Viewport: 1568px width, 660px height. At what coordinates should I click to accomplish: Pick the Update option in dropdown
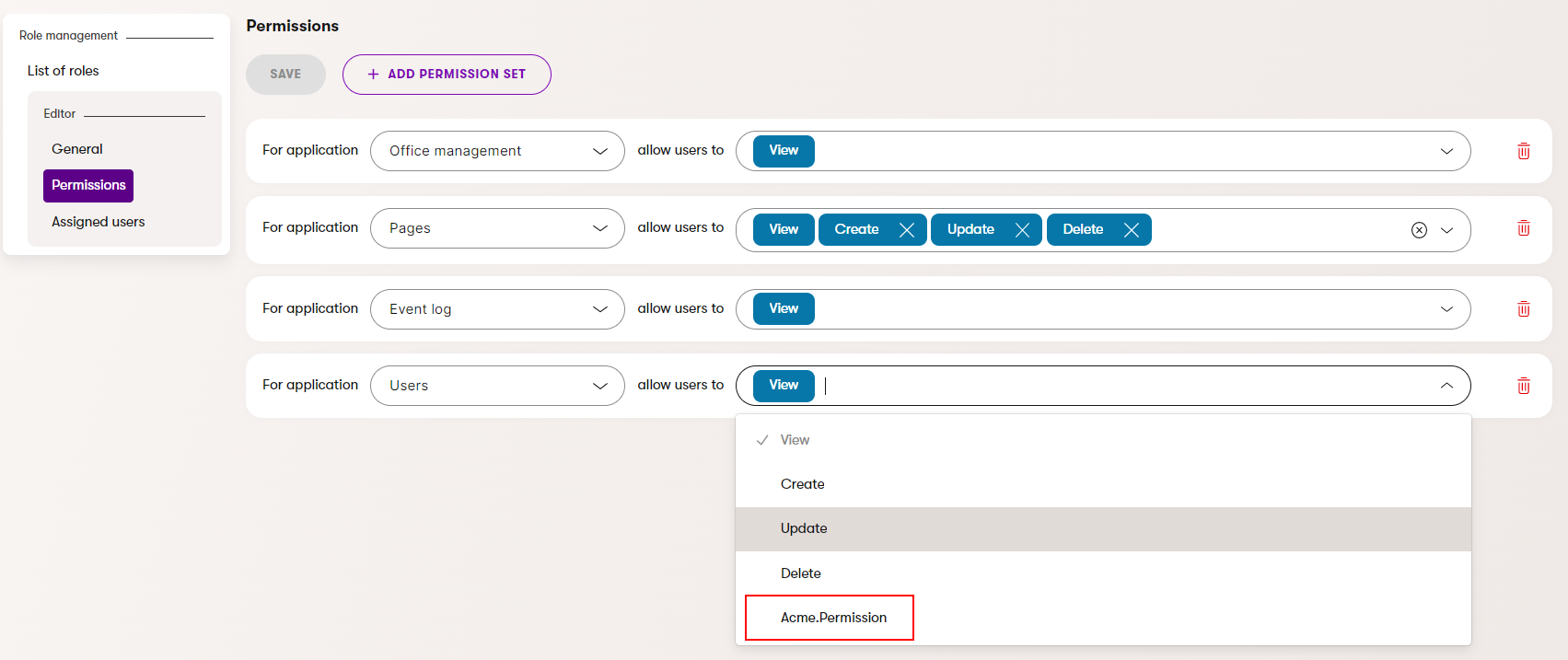[804, 528]
